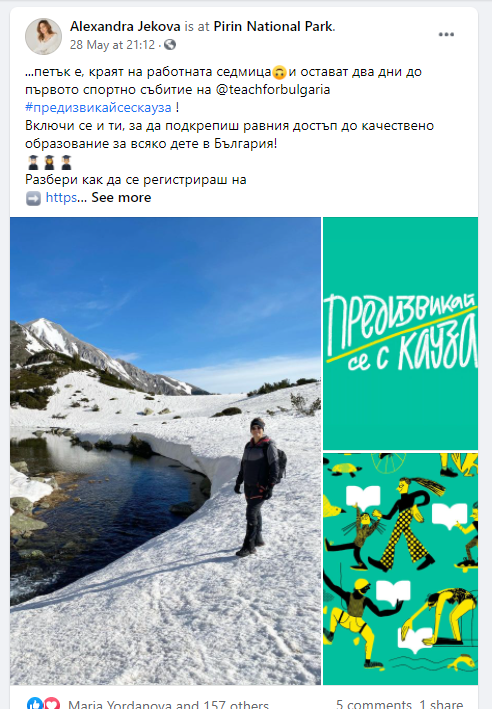Open the #предизвикайсескауза hashtag
492x709 pixels.
point(98,108)
